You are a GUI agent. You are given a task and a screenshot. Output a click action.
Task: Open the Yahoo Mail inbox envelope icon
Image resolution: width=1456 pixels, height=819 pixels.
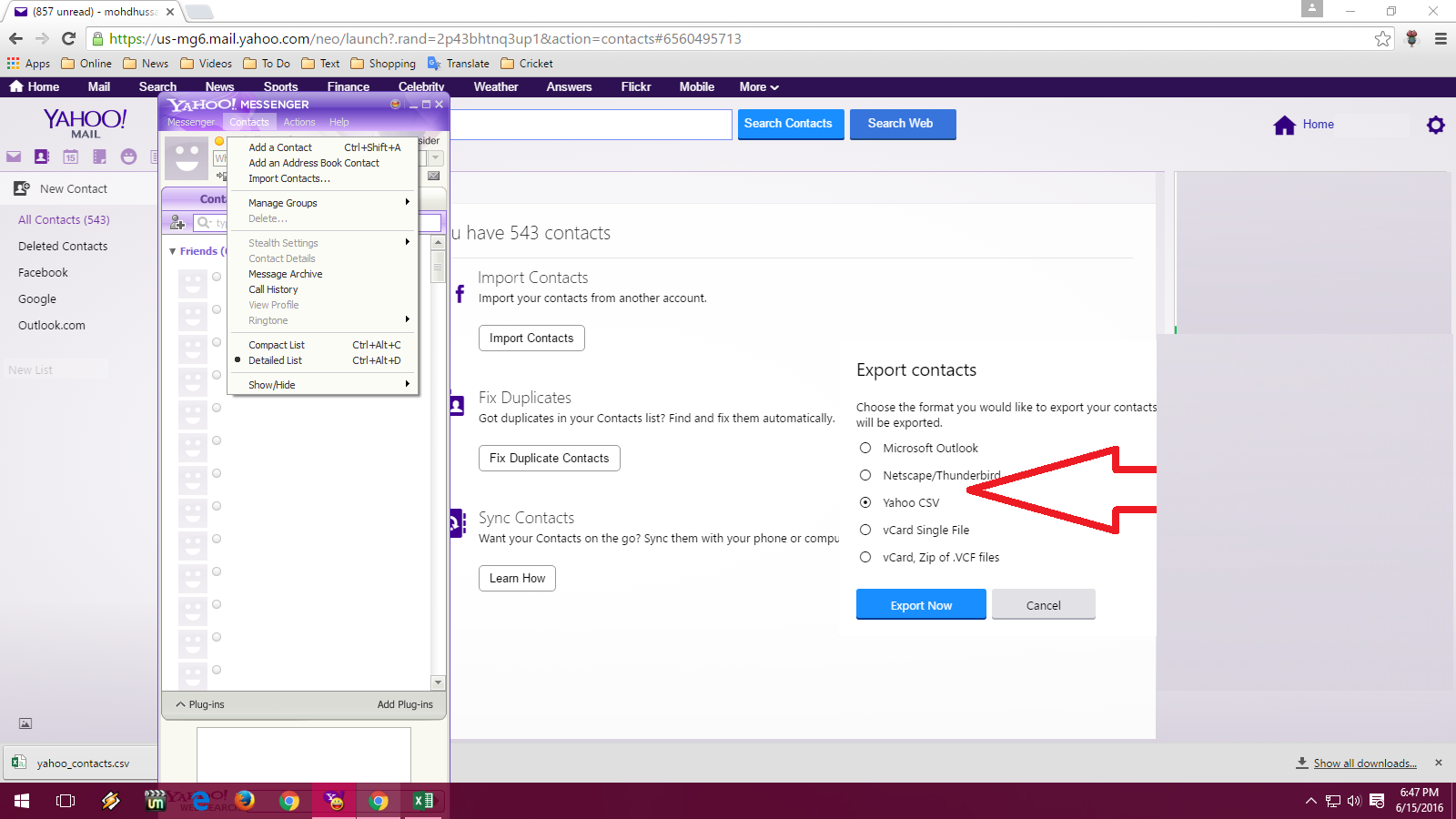(14, 157)
